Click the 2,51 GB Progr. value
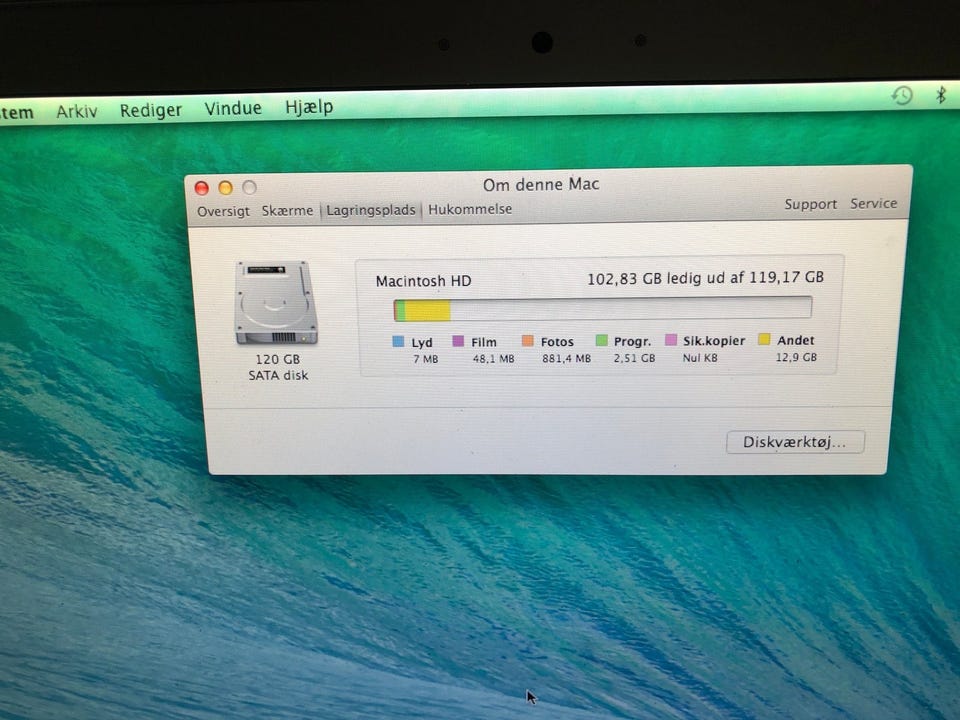Viewport: 960px width, 720px height. tap(634, 358)
